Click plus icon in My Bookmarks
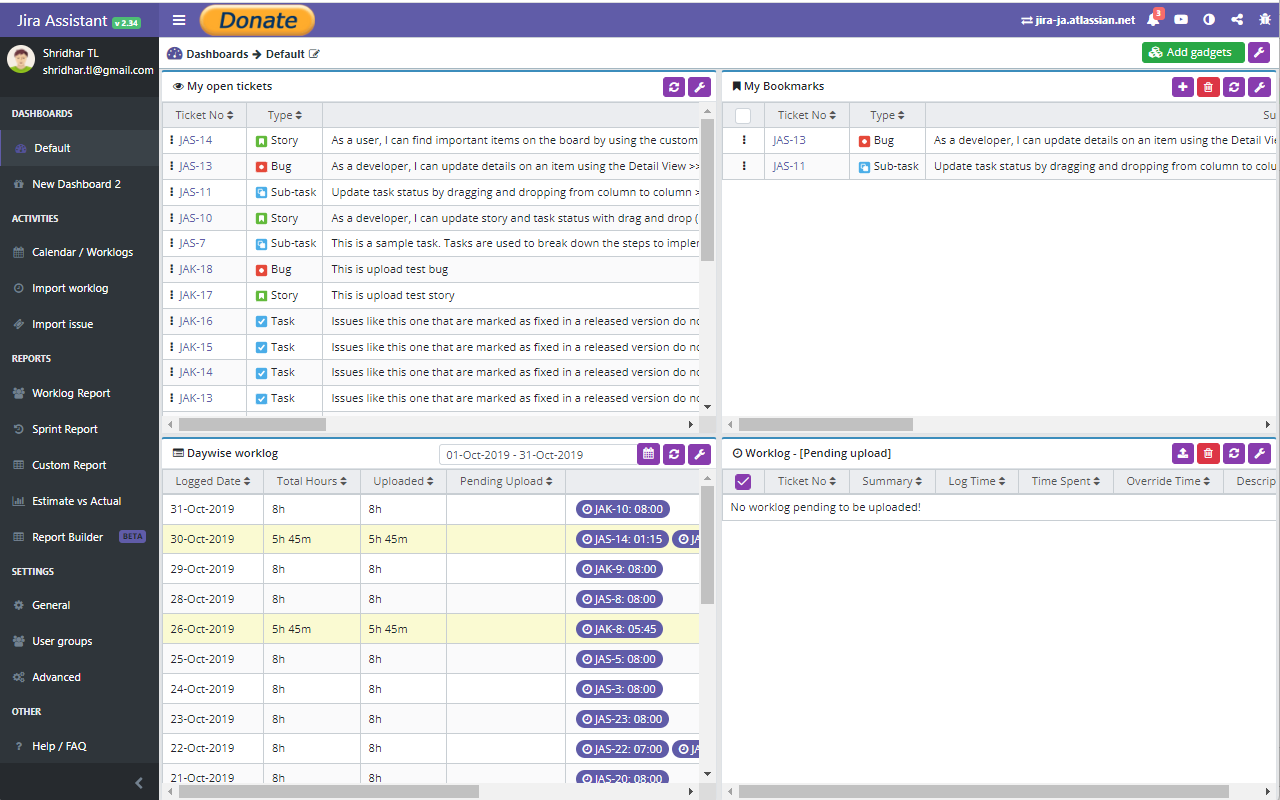The height and width of the screenshot is (800, 1280). coord(1183,87)
